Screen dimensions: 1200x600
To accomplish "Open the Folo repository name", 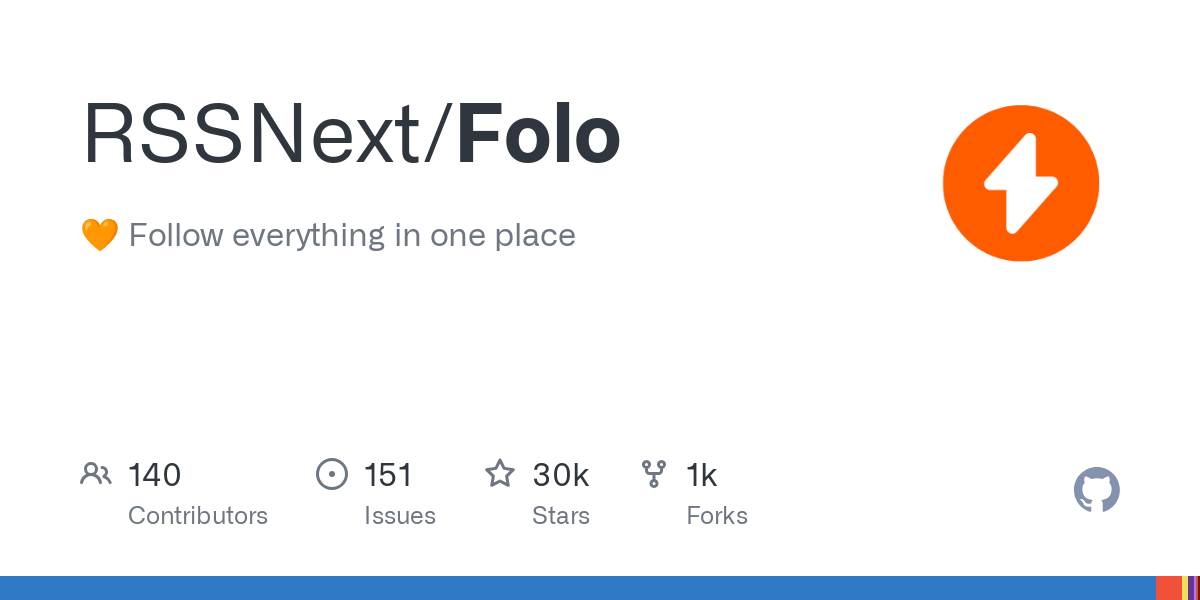I will 539,135.
